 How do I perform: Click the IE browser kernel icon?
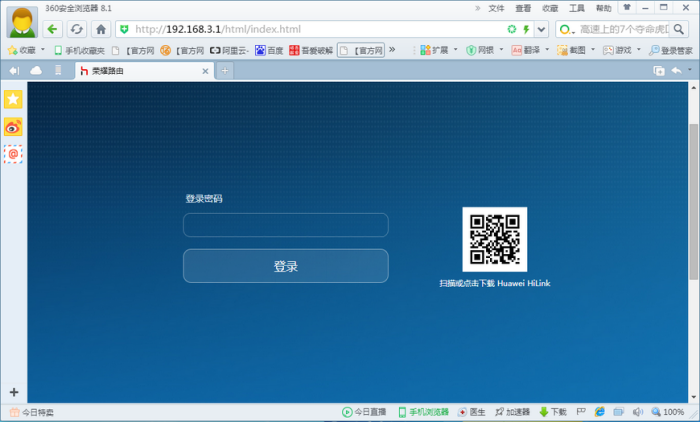coord(600,412)
